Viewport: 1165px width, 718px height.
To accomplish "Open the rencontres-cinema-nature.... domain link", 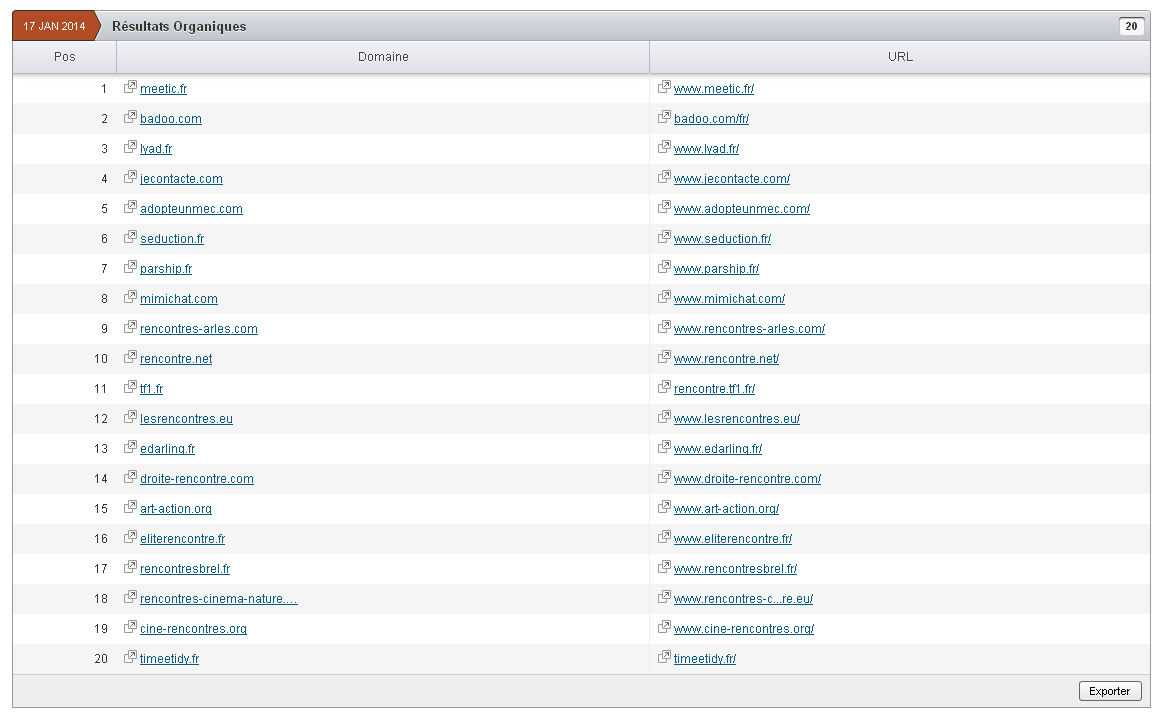I will (x=218, y=599).
